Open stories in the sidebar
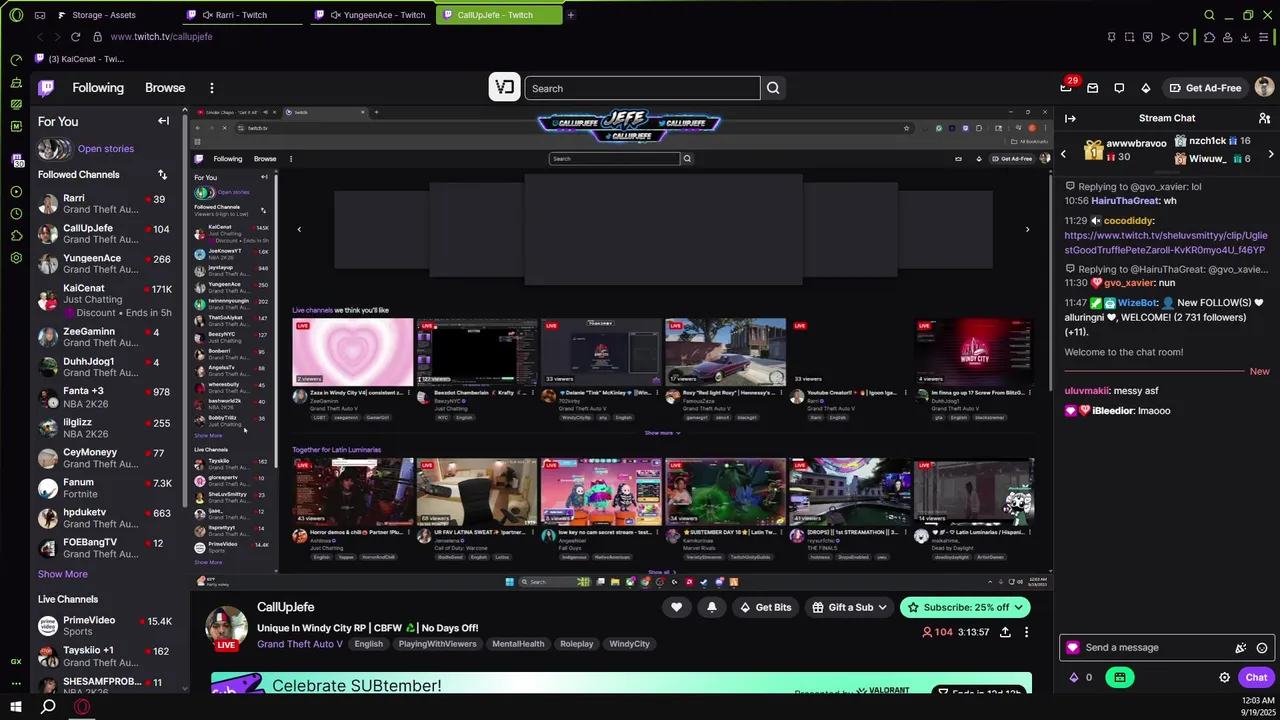 pos(105,149)
